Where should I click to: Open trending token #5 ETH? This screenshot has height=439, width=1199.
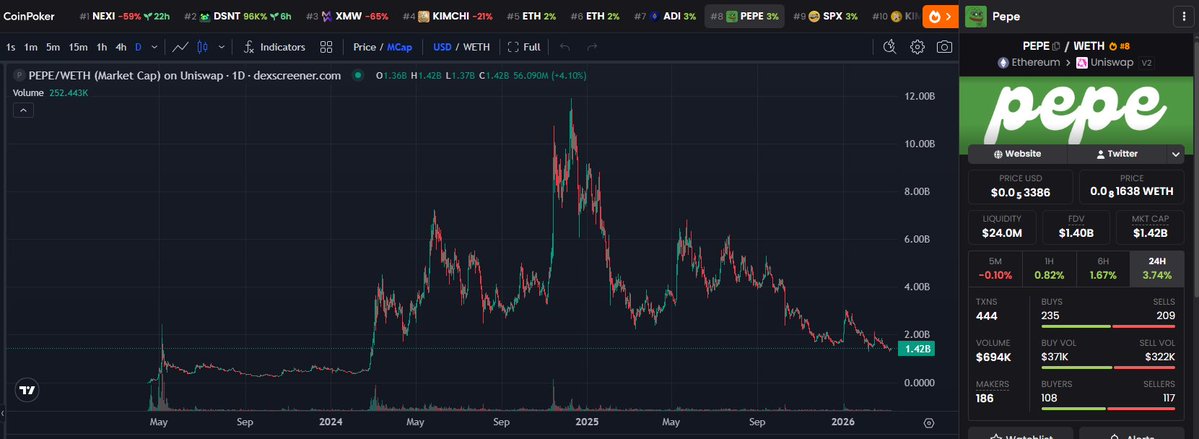point(531,16)
